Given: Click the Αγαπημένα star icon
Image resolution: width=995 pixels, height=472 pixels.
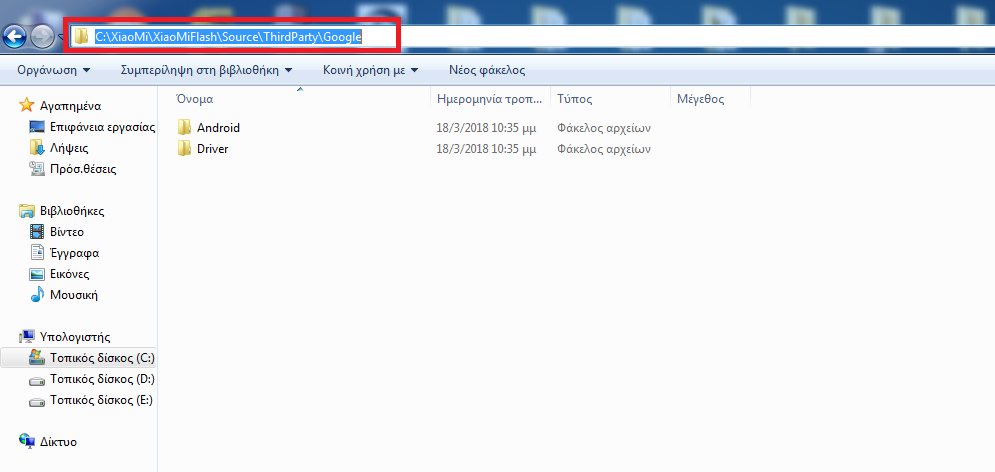Looking at the screenshot, I should (26, 105).
